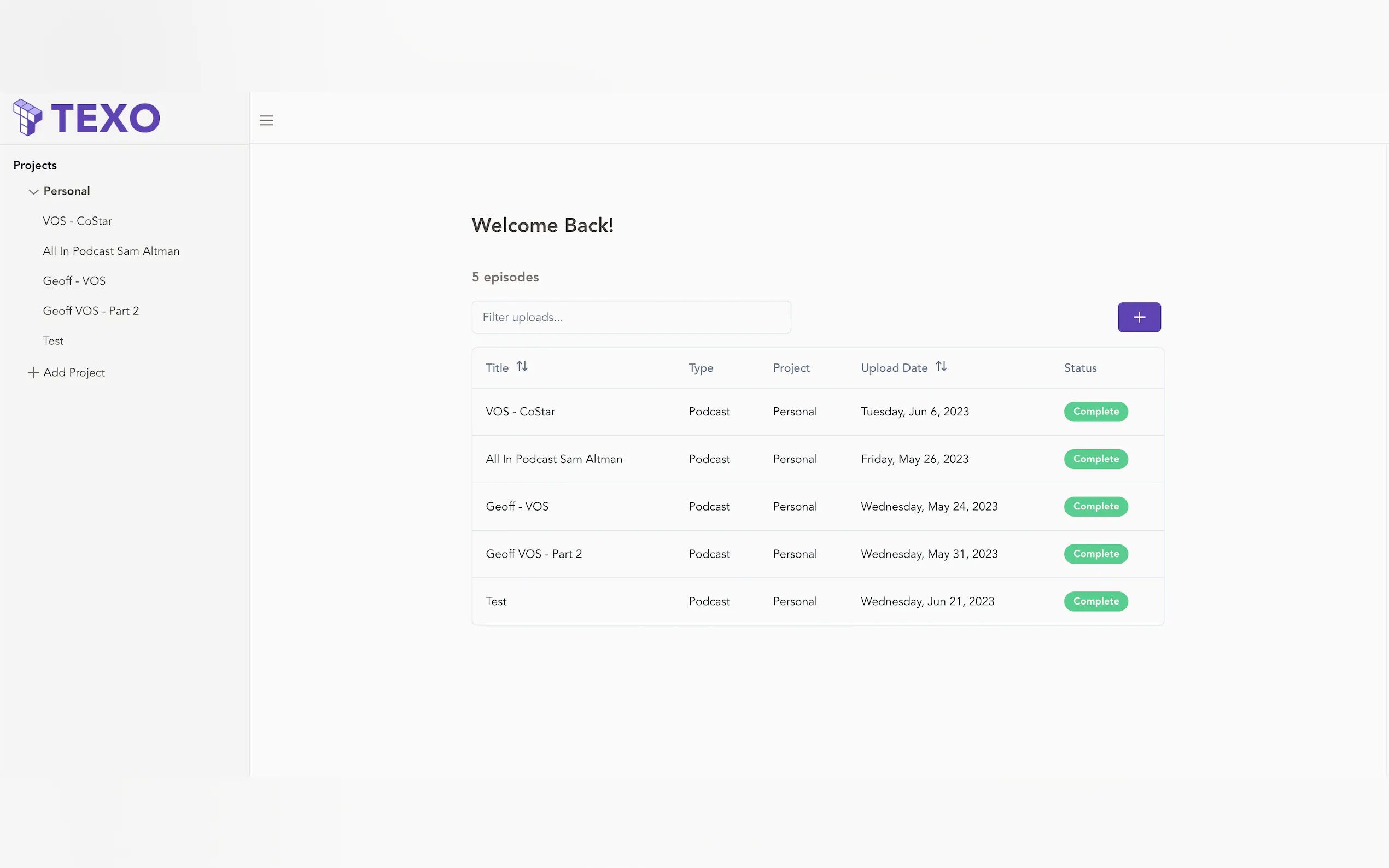The image size is (1389, 868).
Task: Click plus icon beside Add Project
Action: [33, 373]
